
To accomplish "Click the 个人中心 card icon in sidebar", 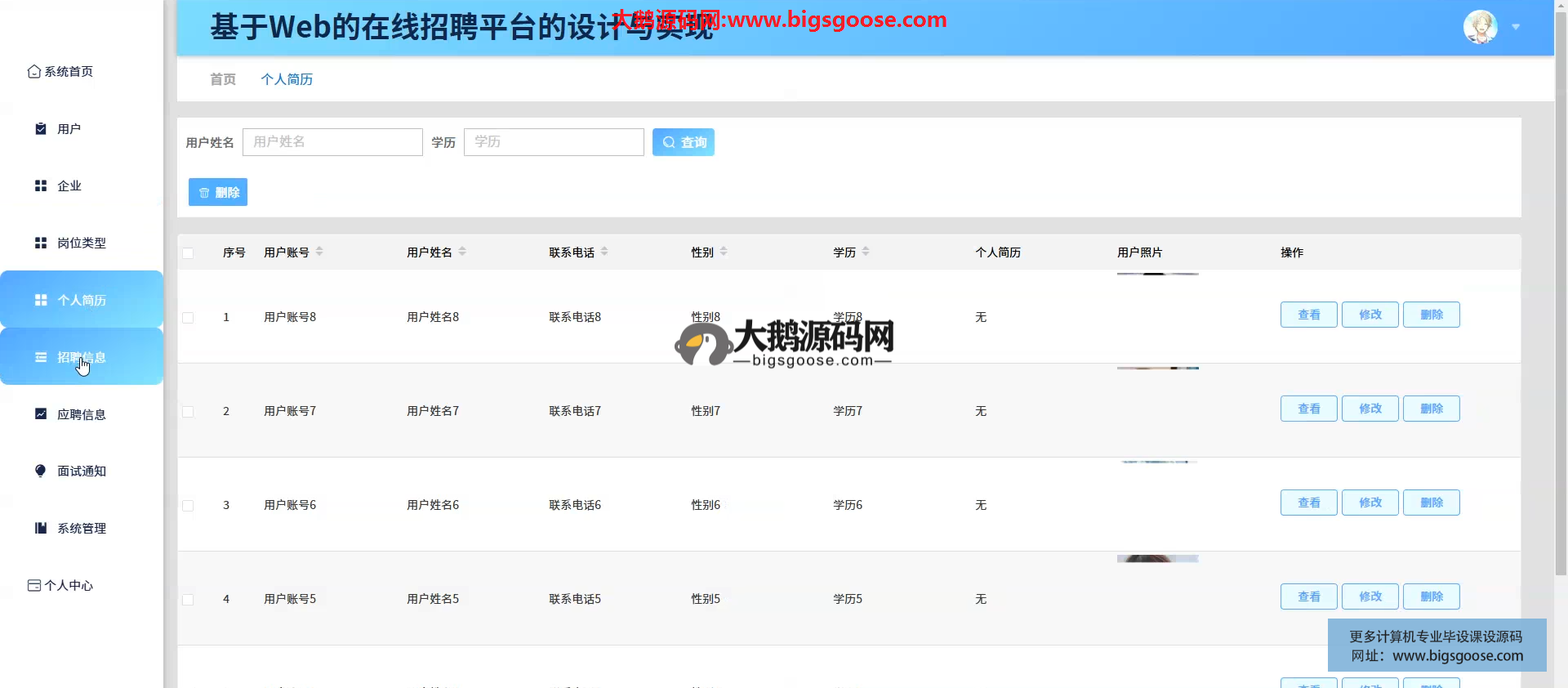I will [33, 585].
